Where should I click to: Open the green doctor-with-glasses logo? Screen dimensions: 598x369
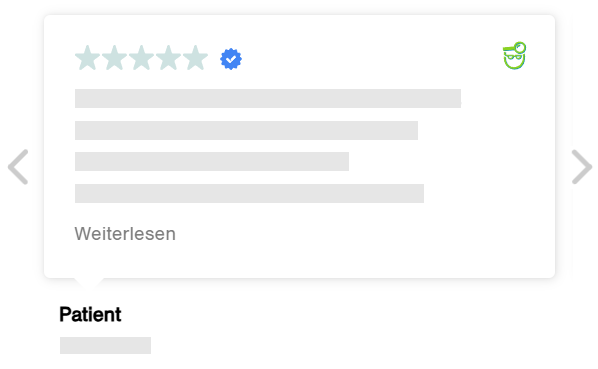(x=514, y=56)
